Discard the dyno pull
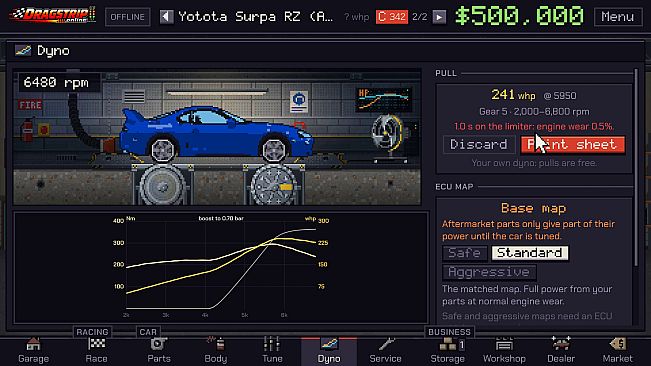This screenshot has height=366, width=651. point(479,144)
